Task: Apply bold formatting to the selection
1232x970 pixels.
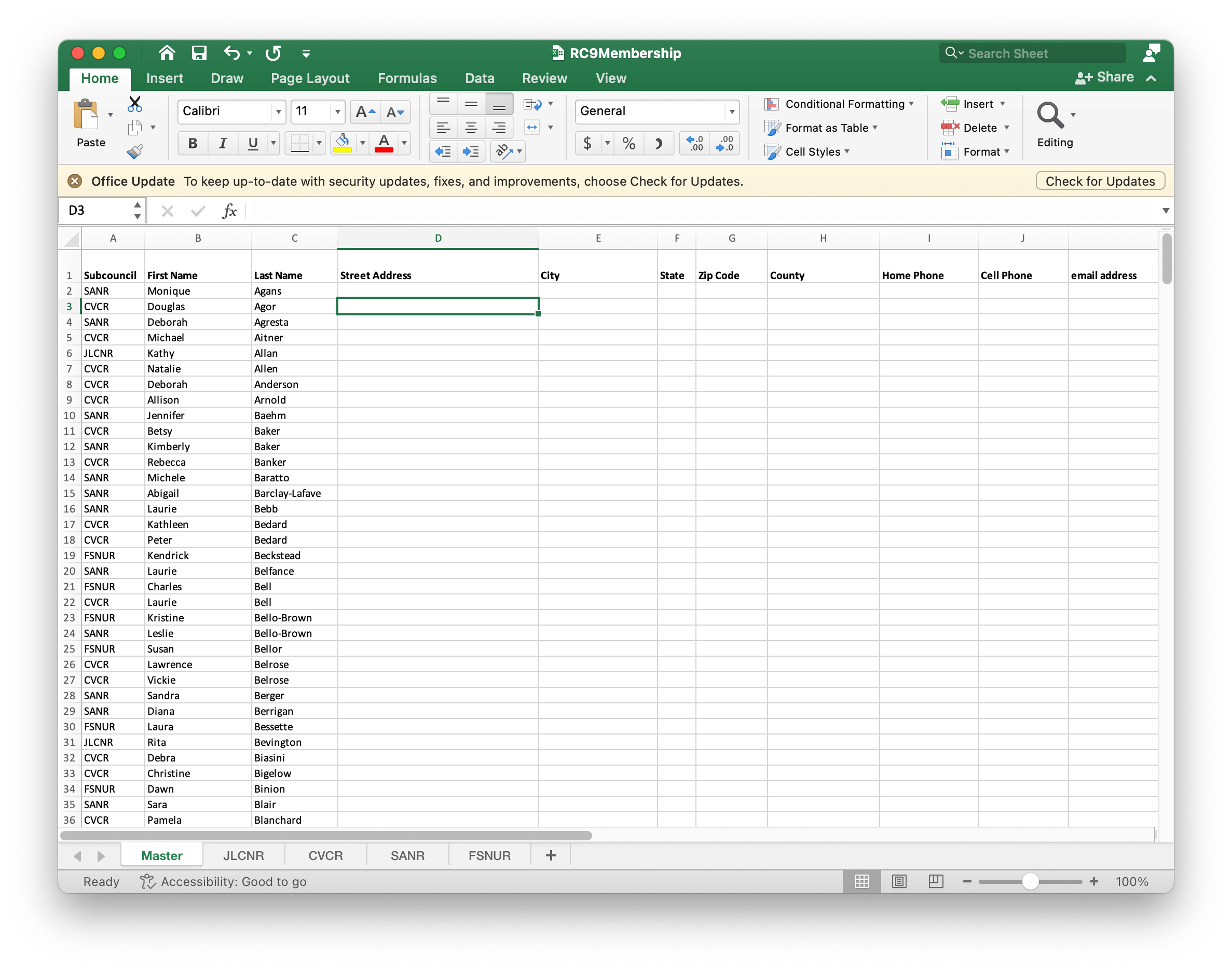Action: [192, 143]
